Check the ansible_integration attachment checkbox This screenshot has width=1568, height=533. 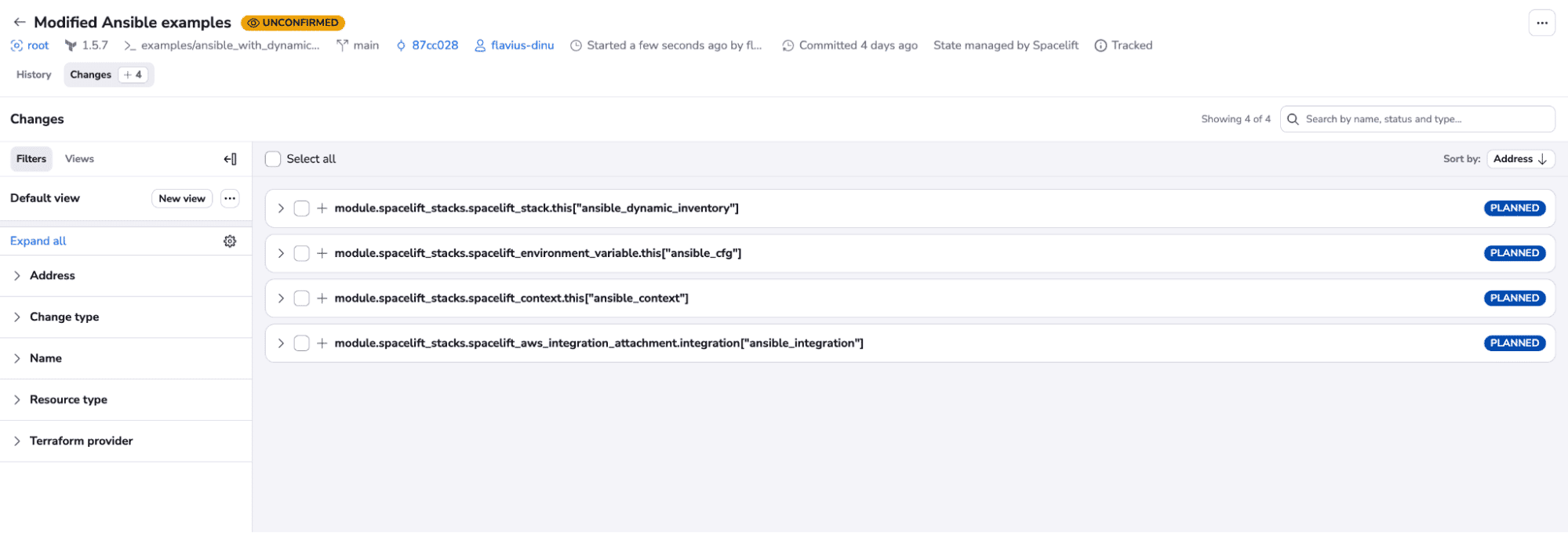pos(301,343)
